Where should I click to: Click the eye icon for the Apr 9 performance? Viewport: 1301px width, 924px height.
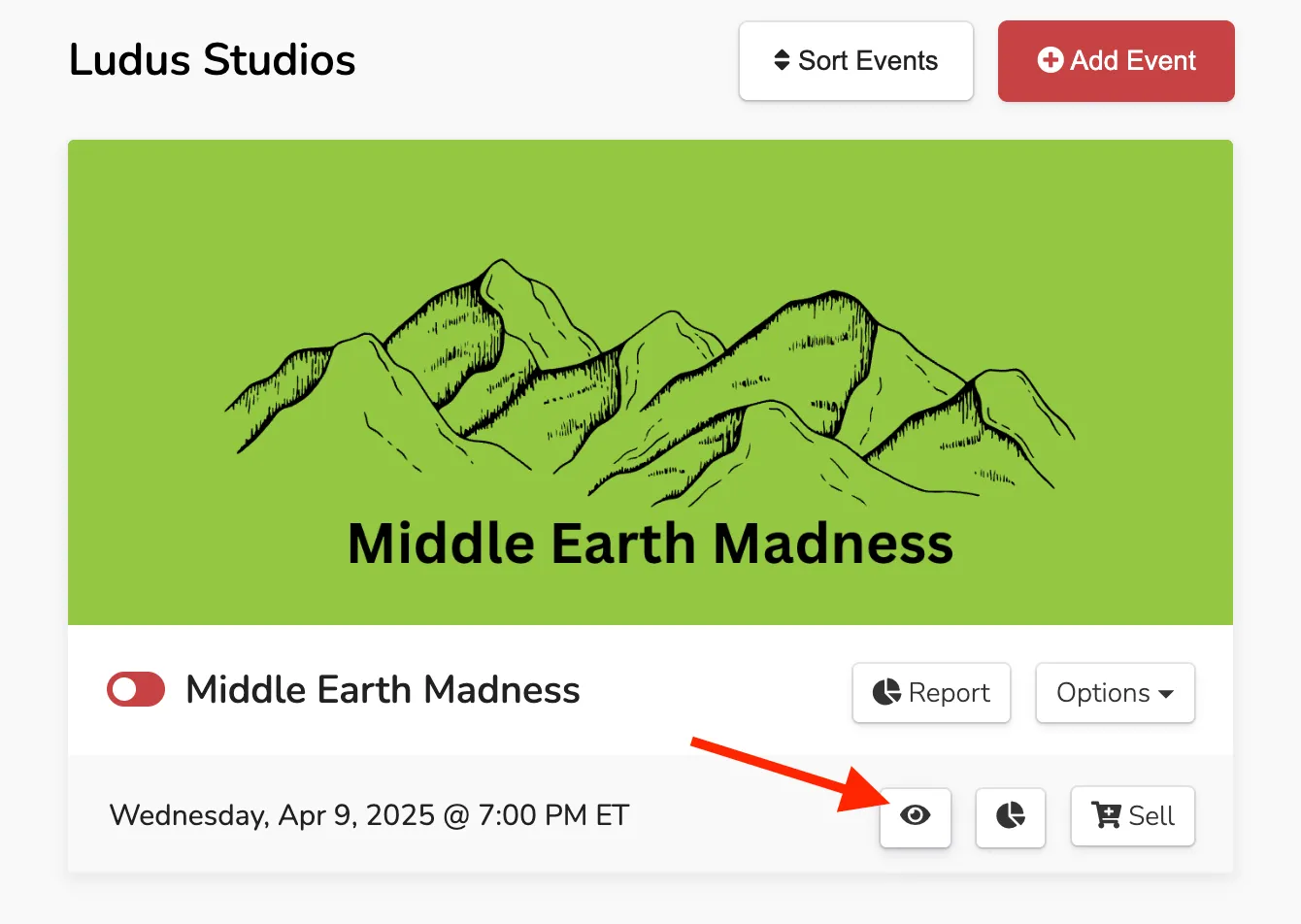(x=915, y=815)
